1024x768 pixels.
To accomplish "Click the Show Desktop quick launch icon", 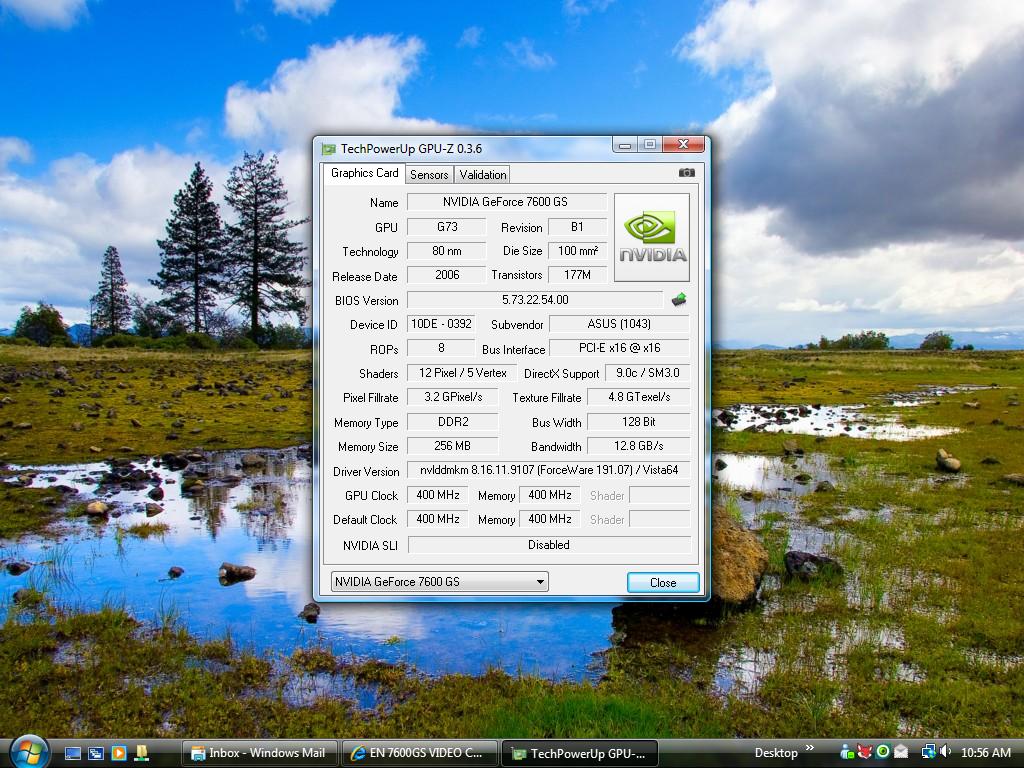I will tap(72, 753).
